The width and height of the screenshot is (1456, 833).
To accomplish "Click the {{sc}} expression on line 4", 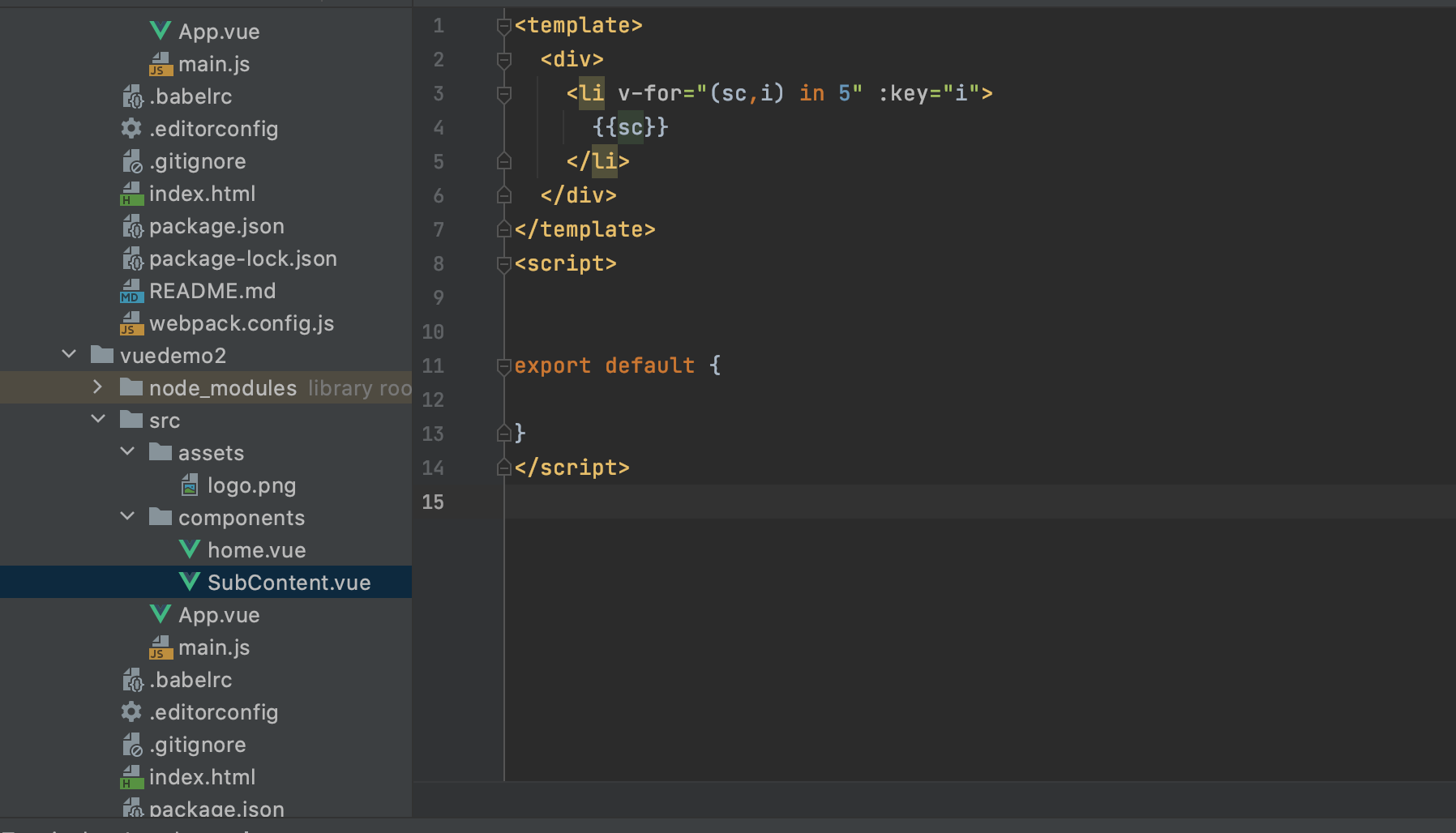I will pyautogui.click(x=630, y=127).
